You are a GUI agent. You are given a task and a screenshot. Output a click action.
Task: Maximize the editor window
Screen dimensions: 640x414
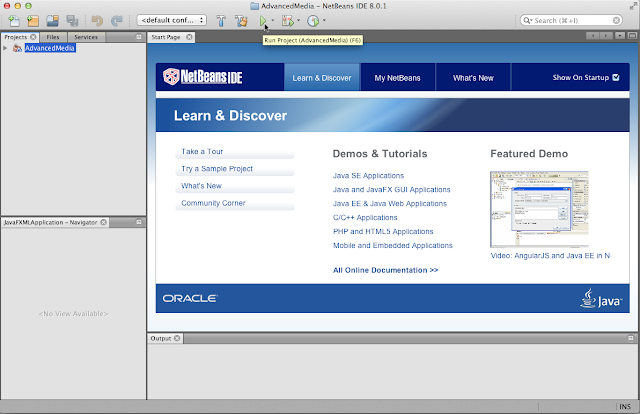(x=632, y=36)
